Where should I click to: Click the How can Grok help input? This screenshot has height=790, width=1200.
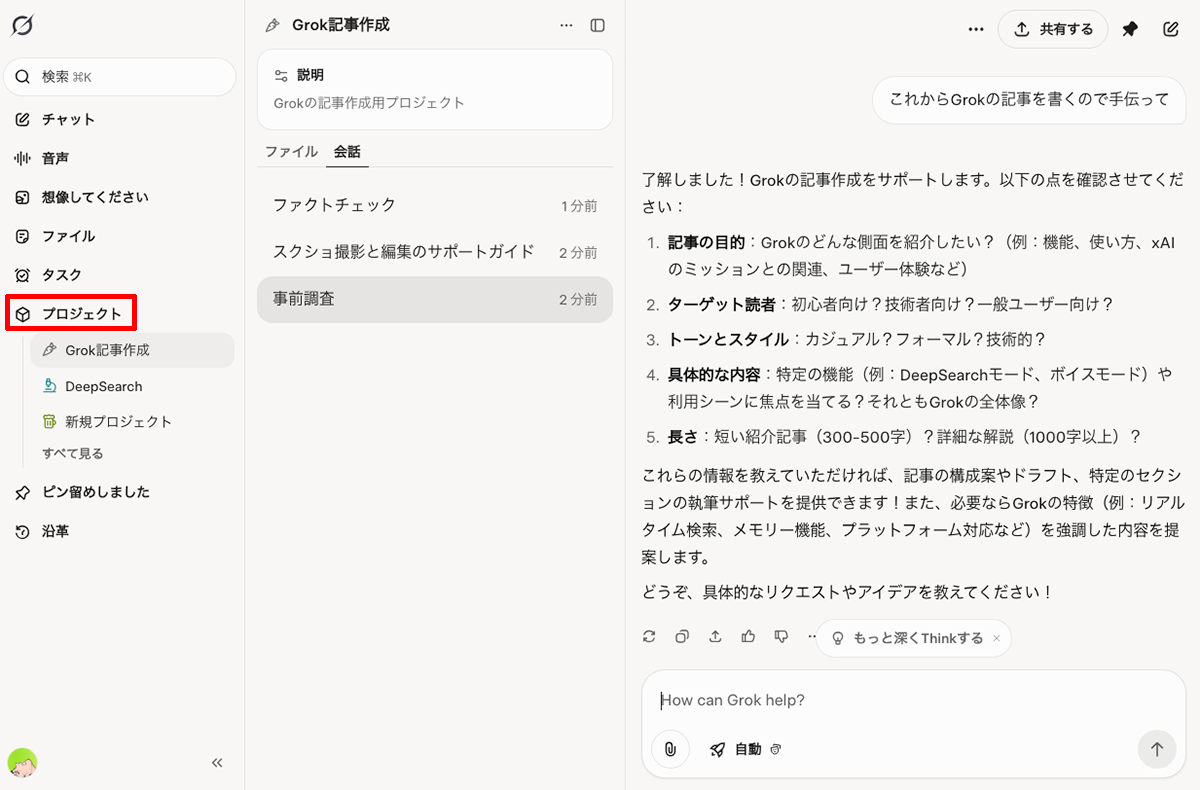coord(913,700)
